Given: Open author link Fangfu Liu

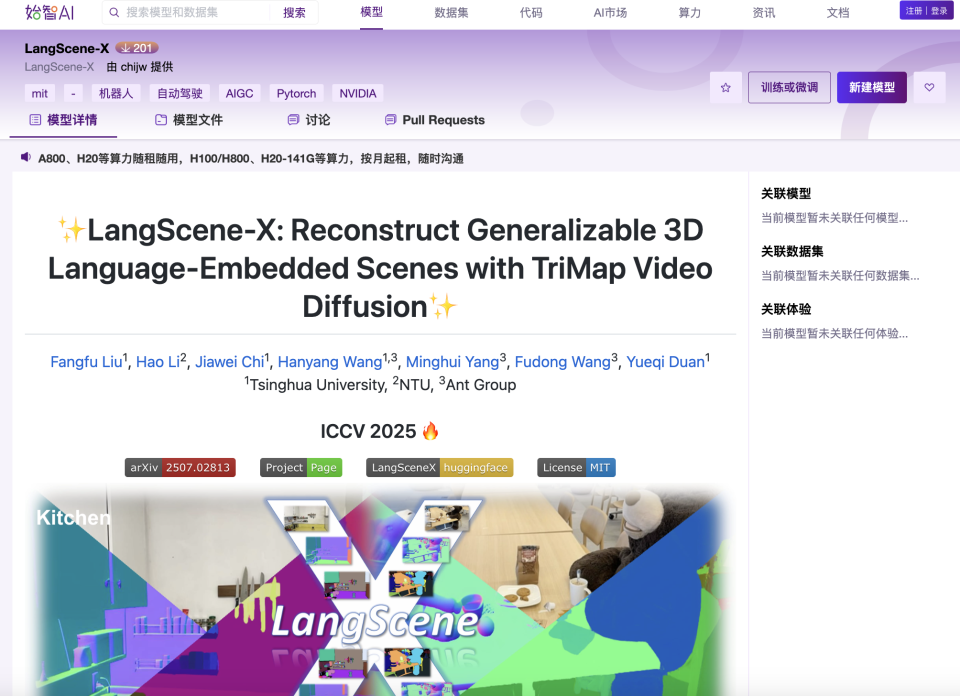Looking at the screenshot, I should pos(83,361).
